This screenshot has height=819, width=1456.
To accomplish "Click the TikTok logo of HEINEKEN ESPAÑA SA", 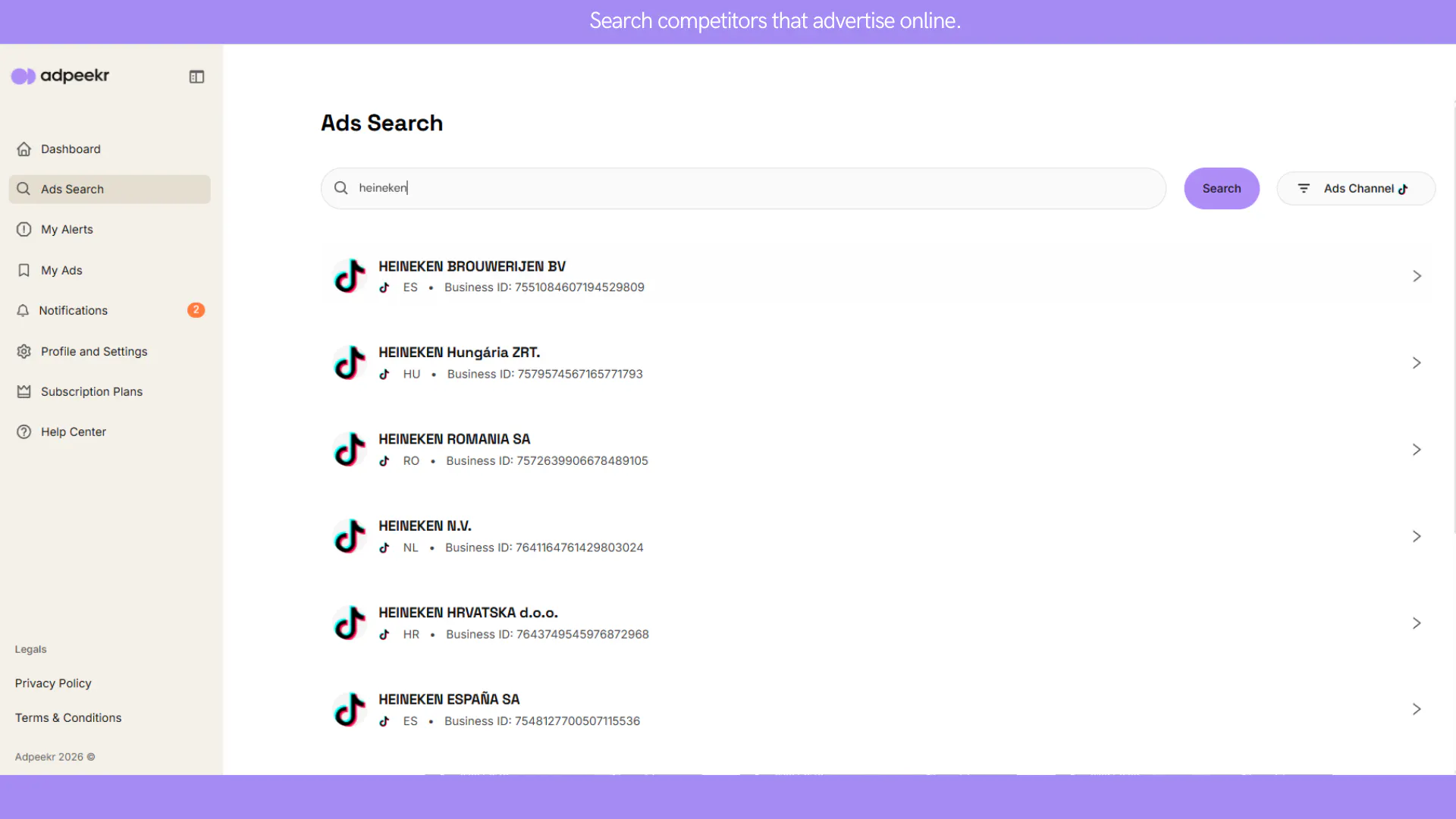I will point(350,710).
